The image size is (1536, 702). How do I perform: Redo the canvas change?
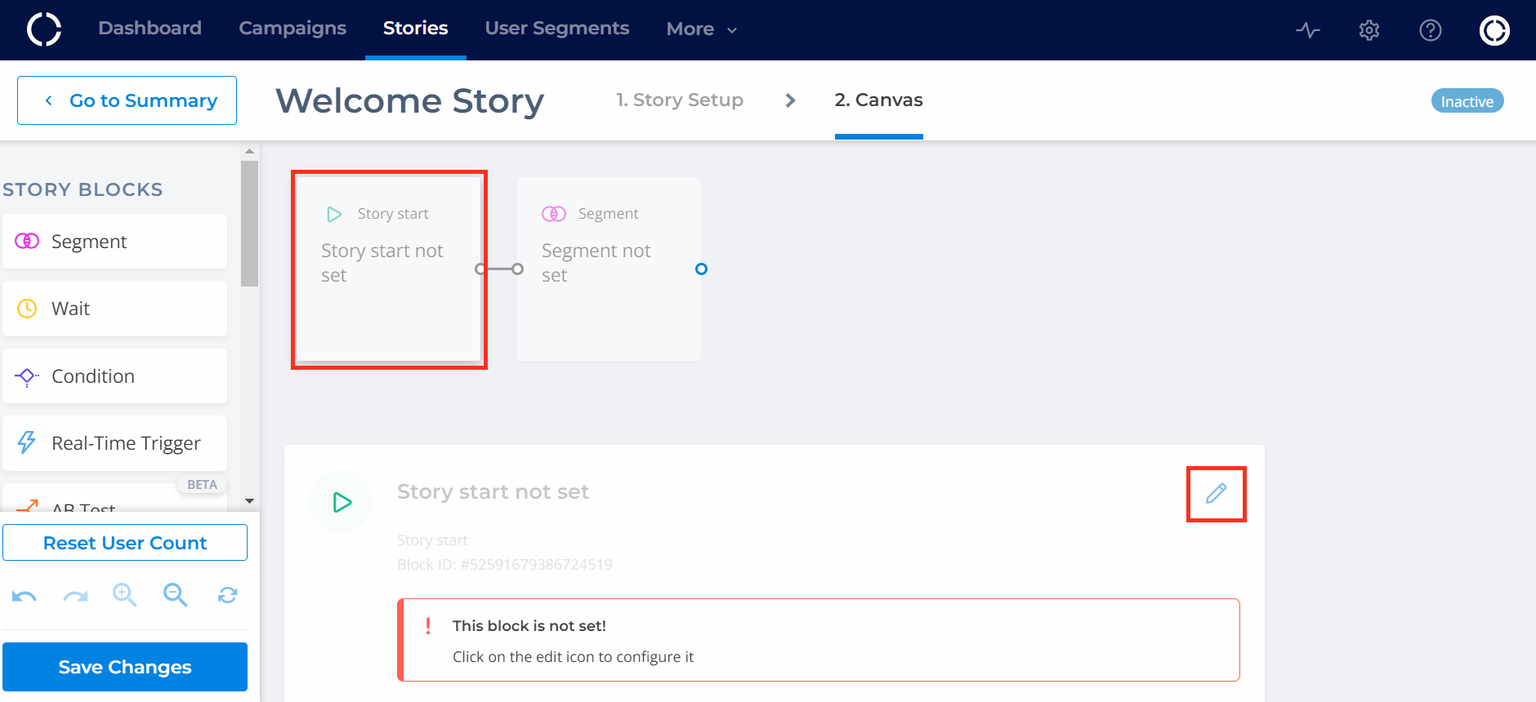[x=75, y=596]
